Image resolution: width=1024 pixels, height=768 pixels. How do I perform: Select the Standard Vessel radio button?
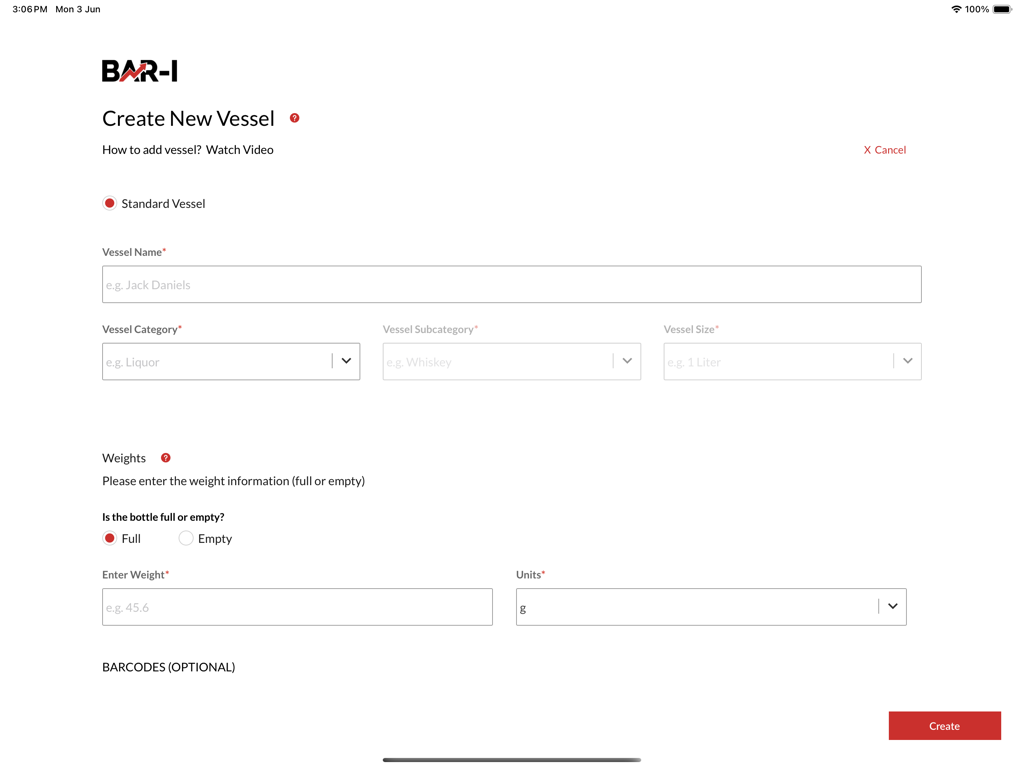tap(110, 203)
